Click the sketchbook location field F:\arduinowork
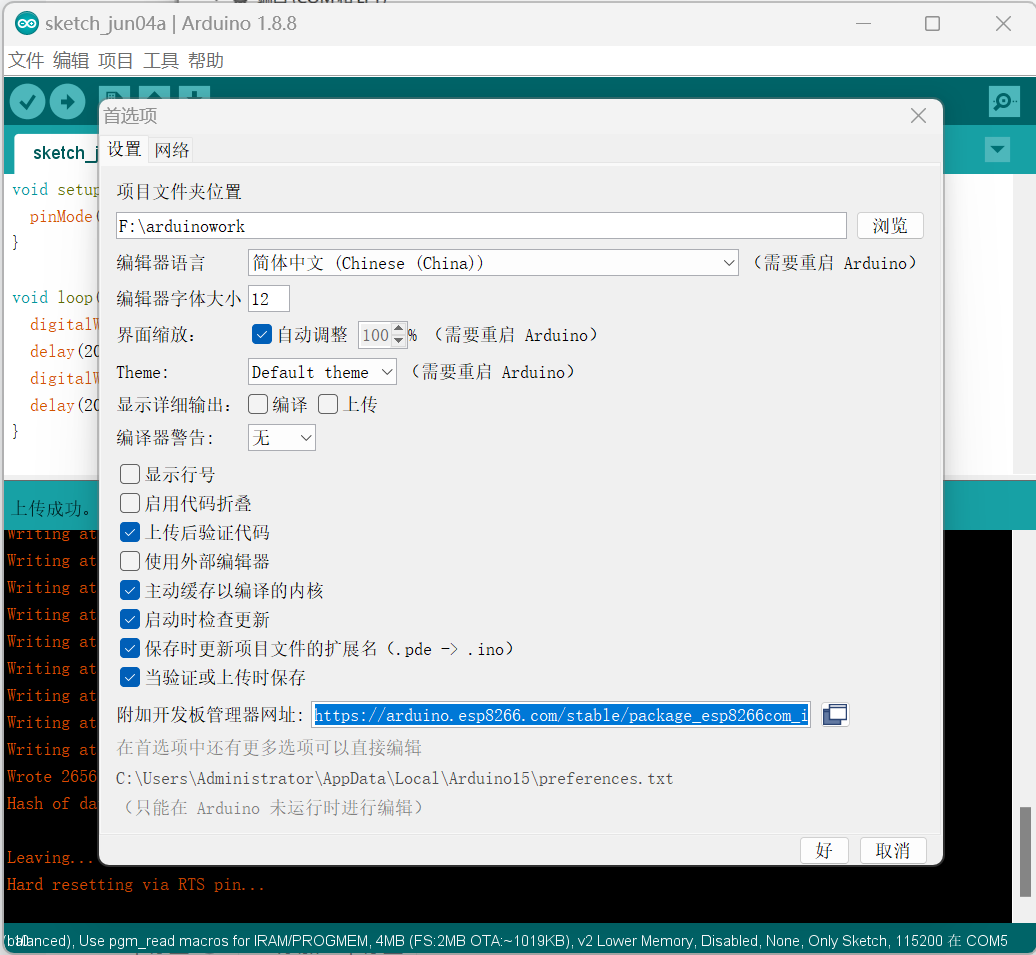This screenshot has height=955, width=1036. tap(481, 226)
